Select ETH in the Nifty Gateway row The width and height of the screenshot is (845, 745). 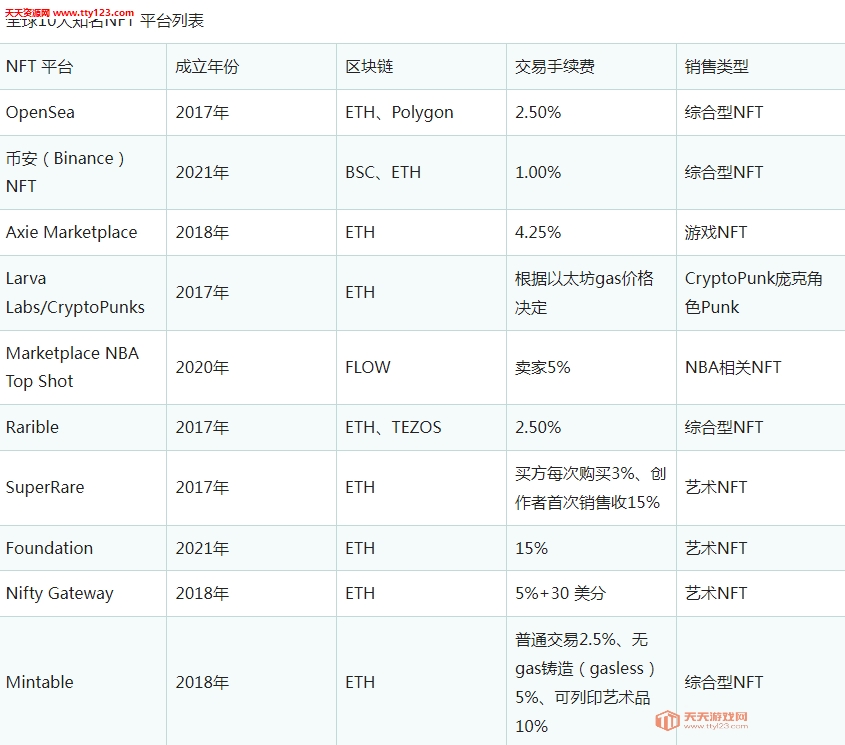tap(360, 594)
